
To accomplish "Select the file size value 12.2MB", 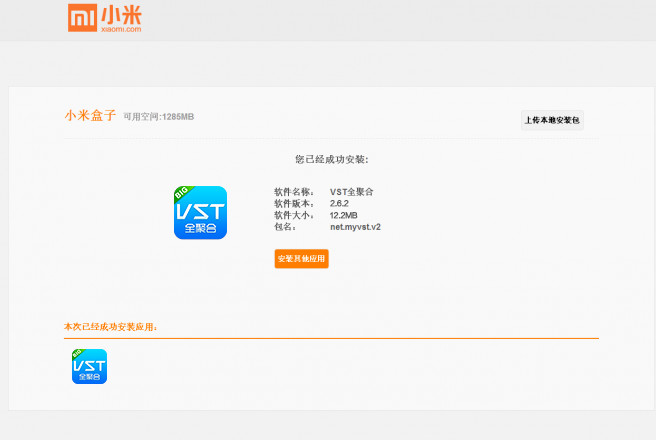I will click(x=344, y=215).
